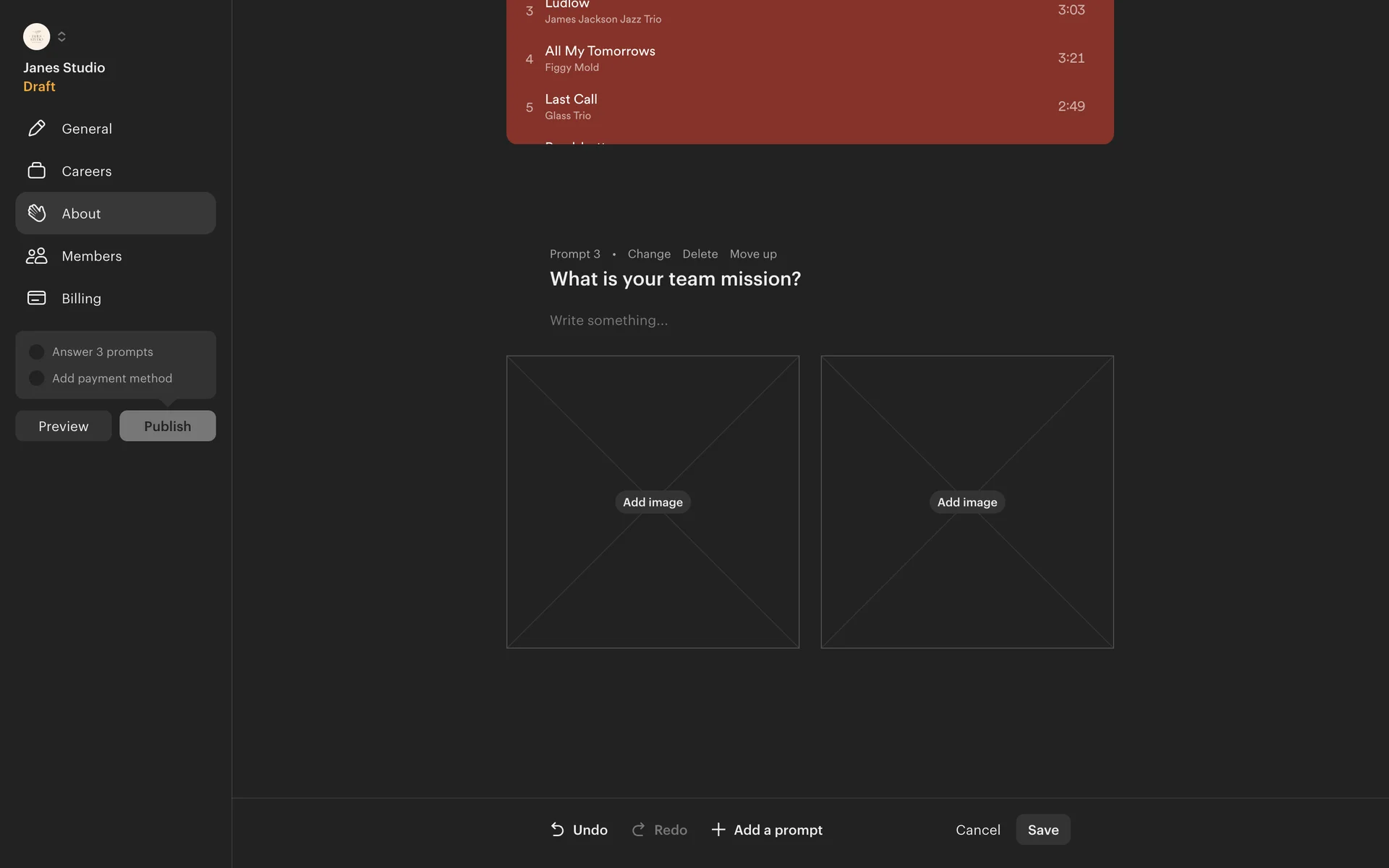This screenshot has height=868, width=1389.
Task: Click the Publish button
Action: (x=167, y=426)
